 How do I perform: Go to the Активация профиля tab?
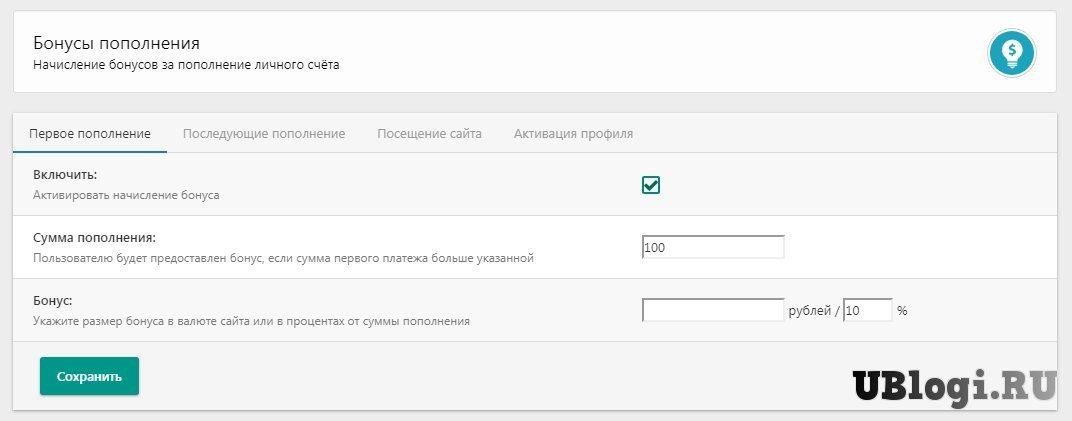(x=573, y=134)
